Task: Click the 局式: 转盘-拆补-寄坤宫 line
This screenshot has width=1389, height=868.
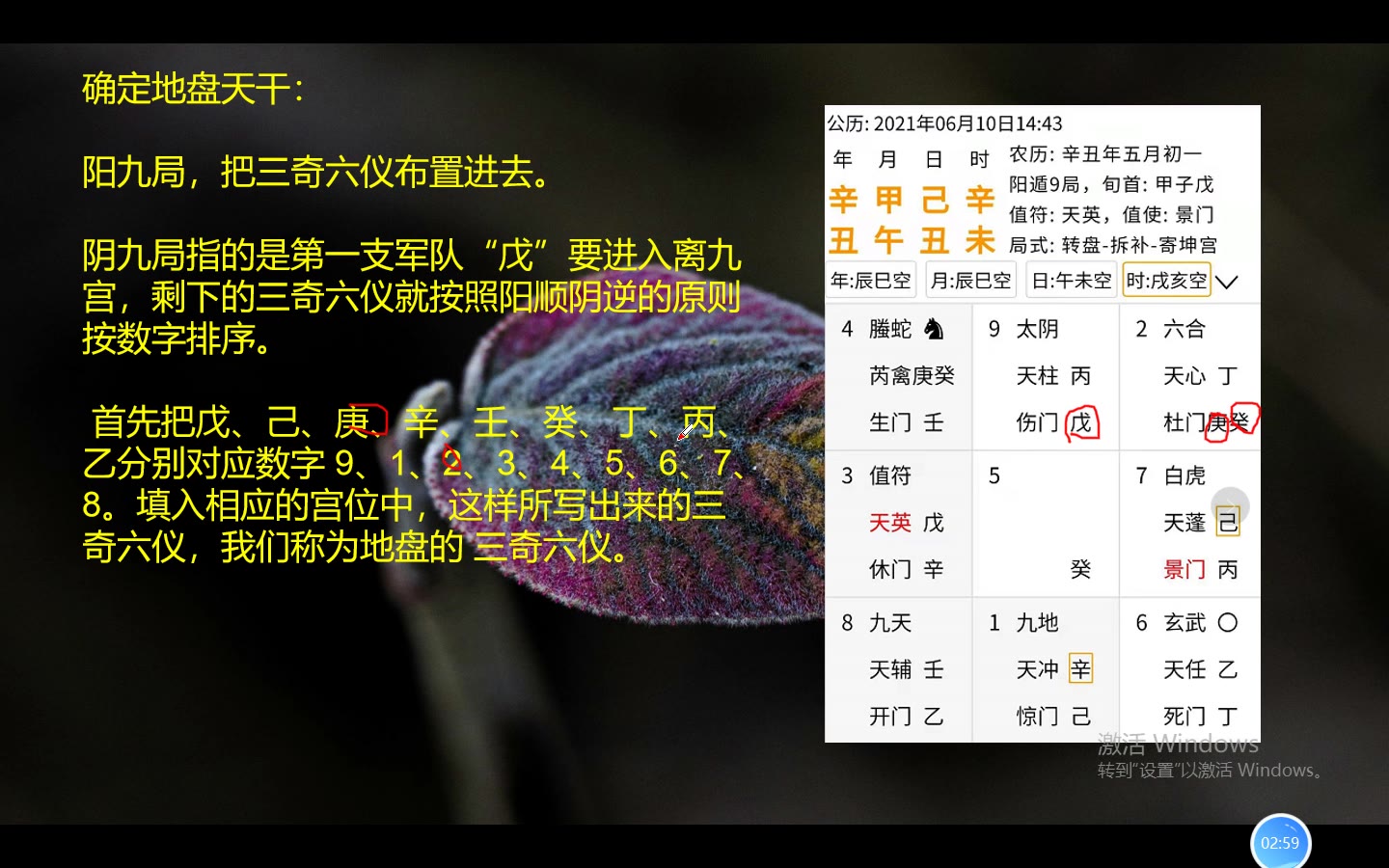Action: (x=1113, y=245)
